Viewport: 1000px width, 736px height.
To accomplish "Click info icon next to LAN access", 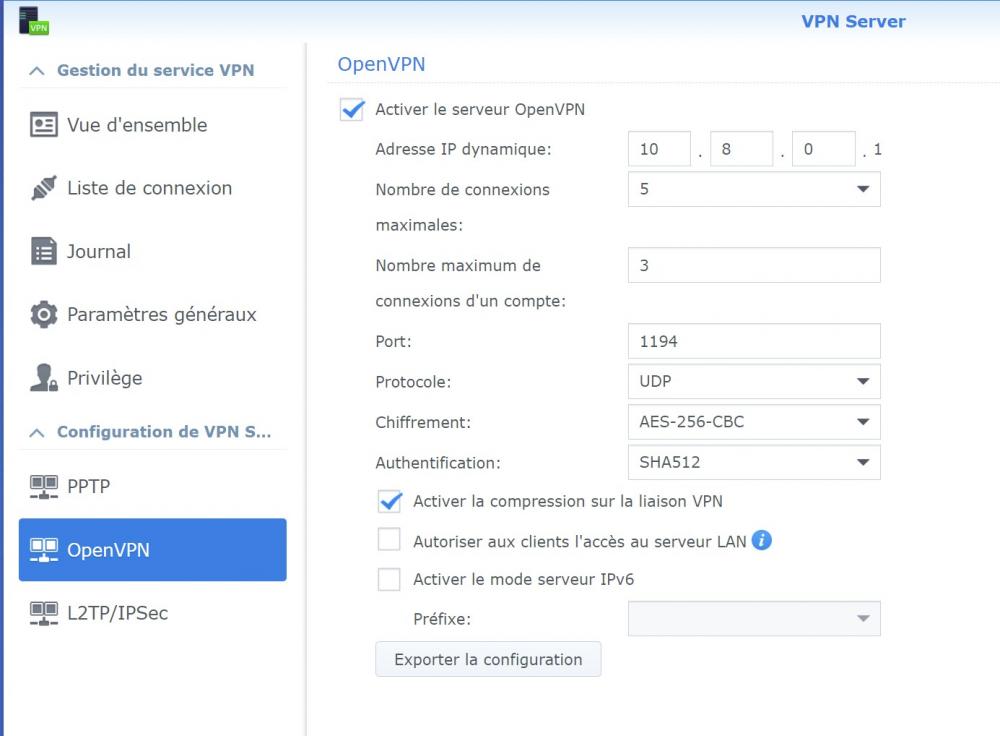I will coord(761,540).
